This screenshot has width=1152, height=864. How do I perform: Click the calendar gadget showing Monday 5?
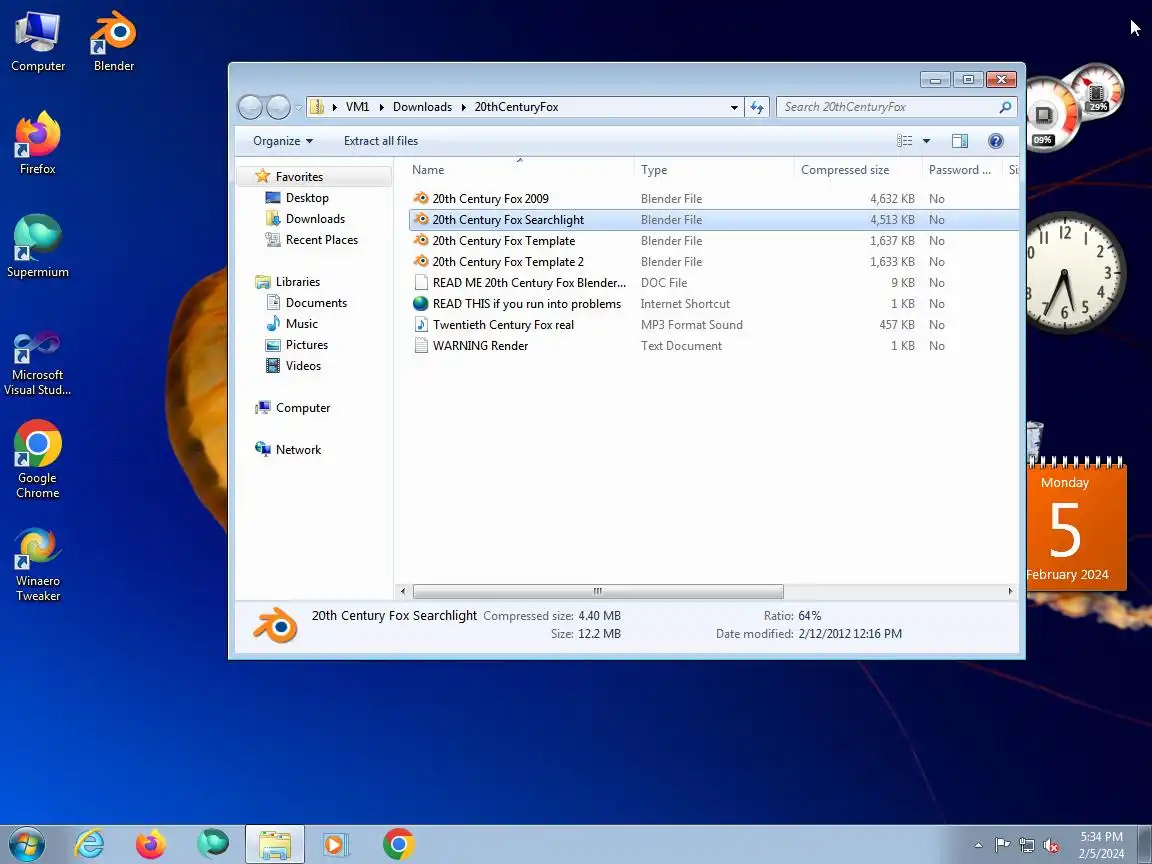[x=1076, y=523]
